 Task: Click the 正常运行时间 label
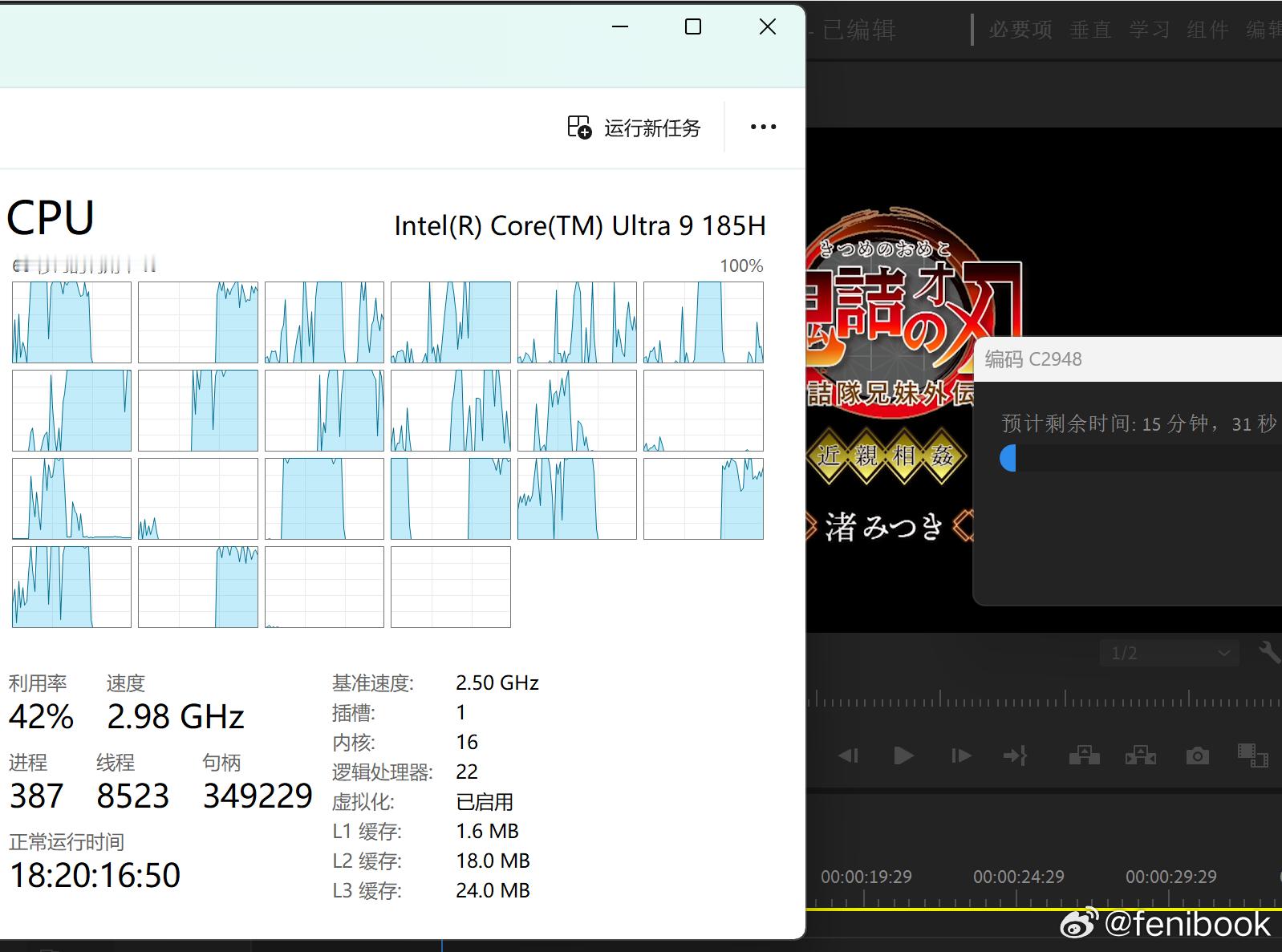(x=67, y=842)
